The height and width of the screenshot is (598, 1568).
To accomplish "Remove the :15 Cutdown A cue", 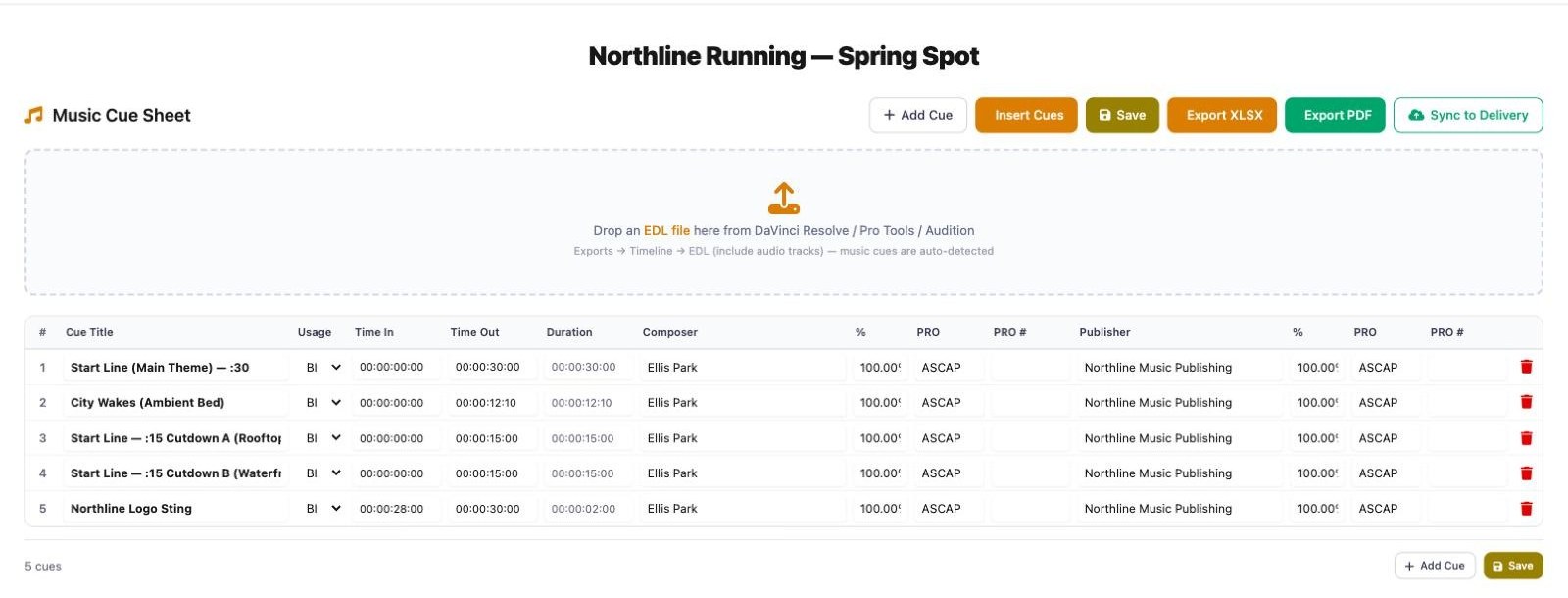I will [x=1526, y=438].
